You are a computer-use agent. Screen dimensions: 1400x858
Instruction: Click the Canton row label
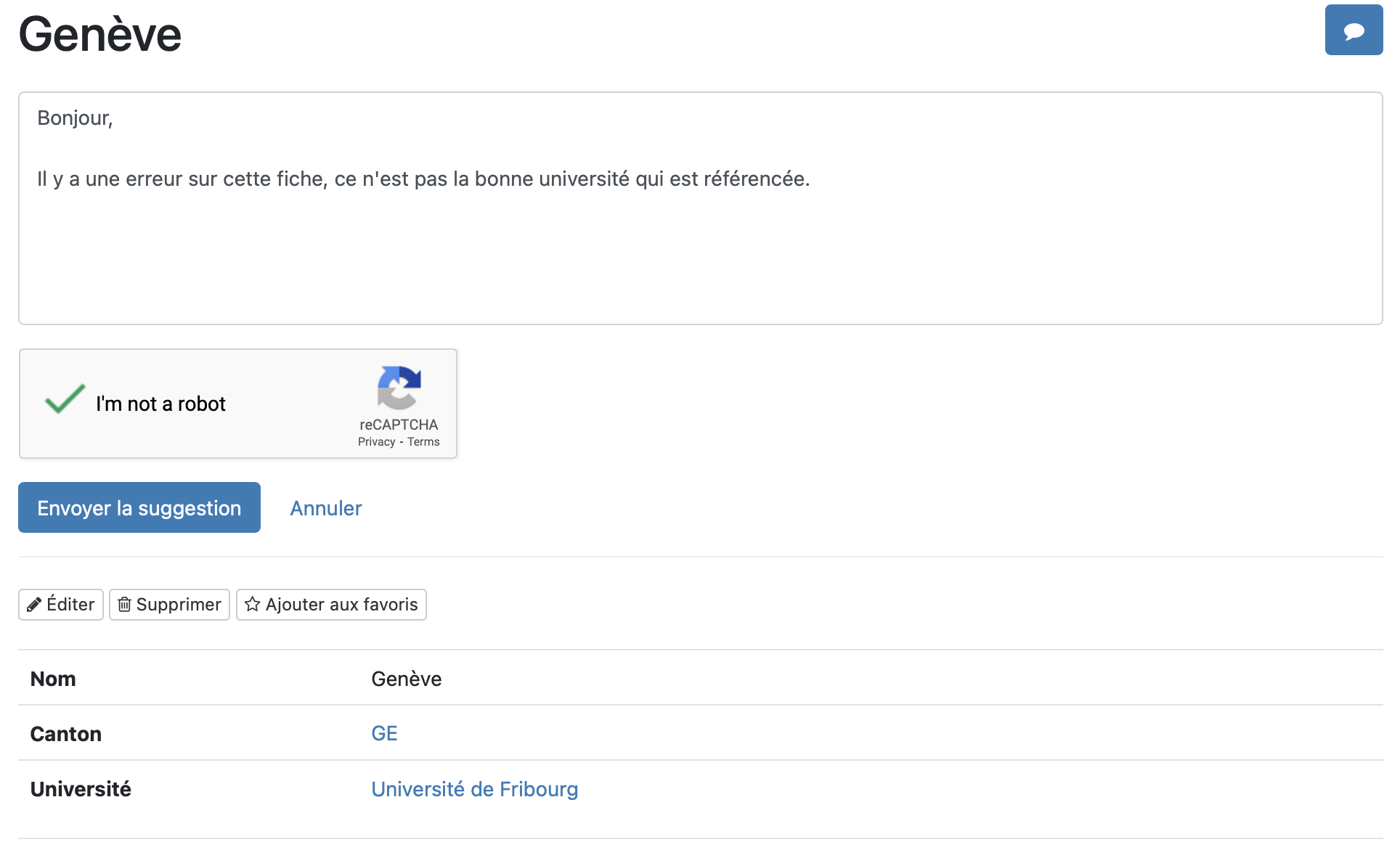pyautogui.click(x=66, y=734)
